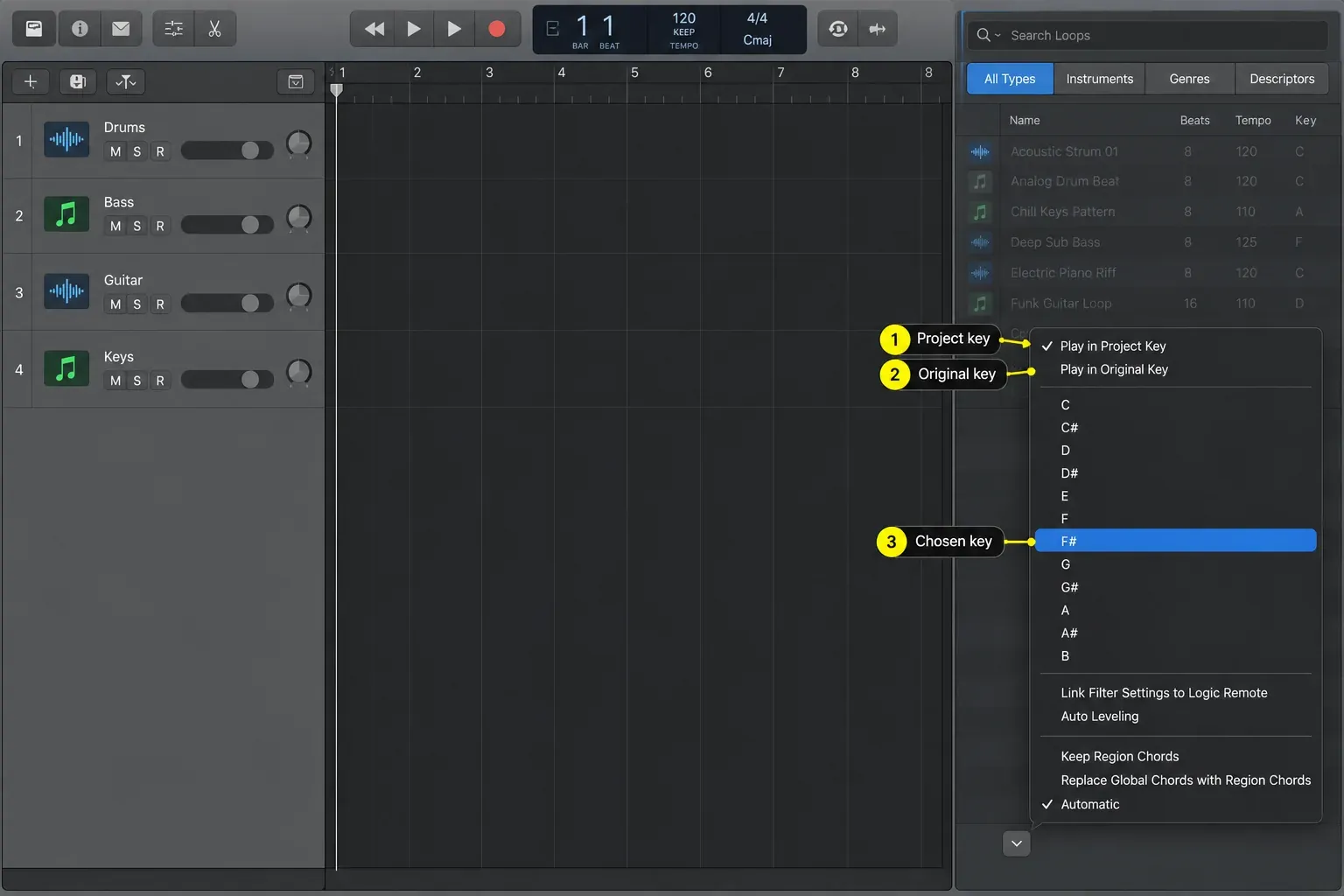The height and width of the screenshot is (896, 1344).
Task: Click the Bass track music note icon
Action: [66, 214]
